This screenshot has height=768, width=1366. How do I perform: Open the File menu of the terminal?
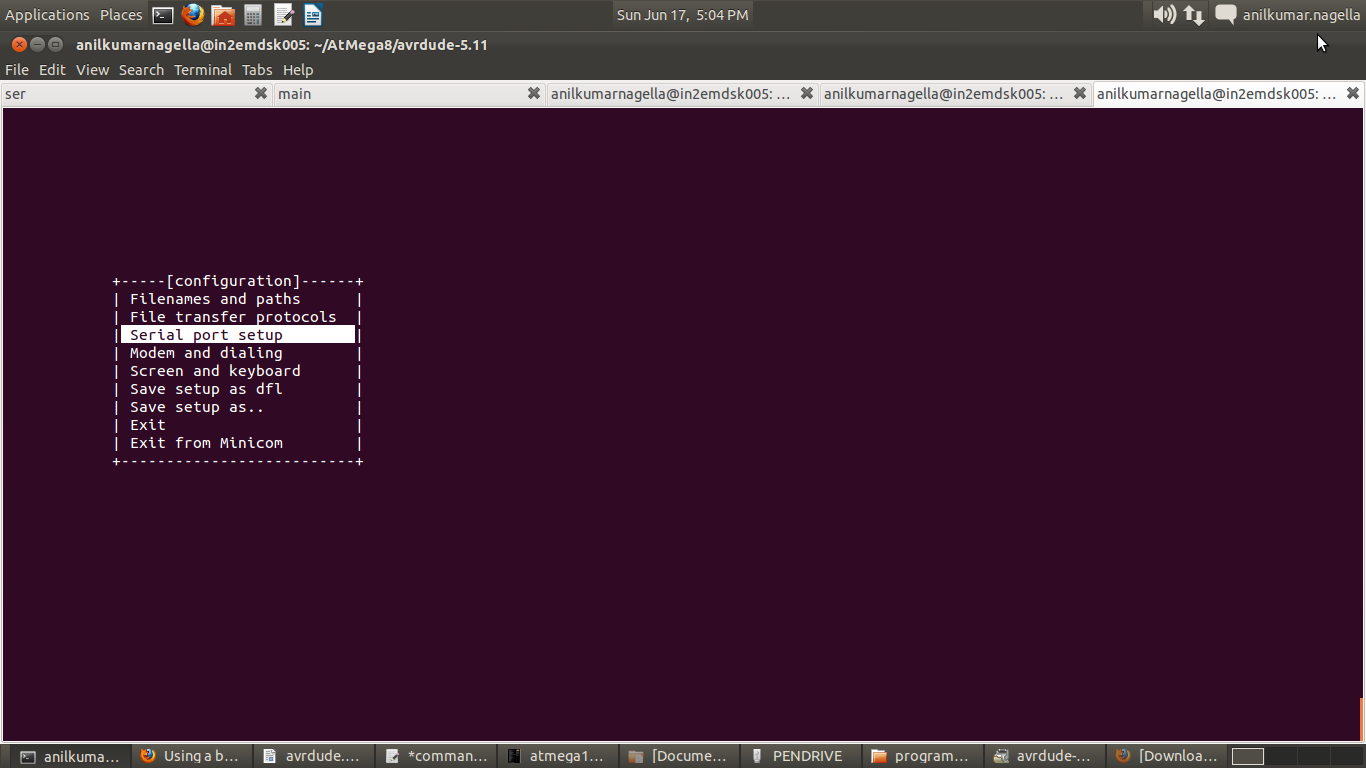tap(17, 70)
